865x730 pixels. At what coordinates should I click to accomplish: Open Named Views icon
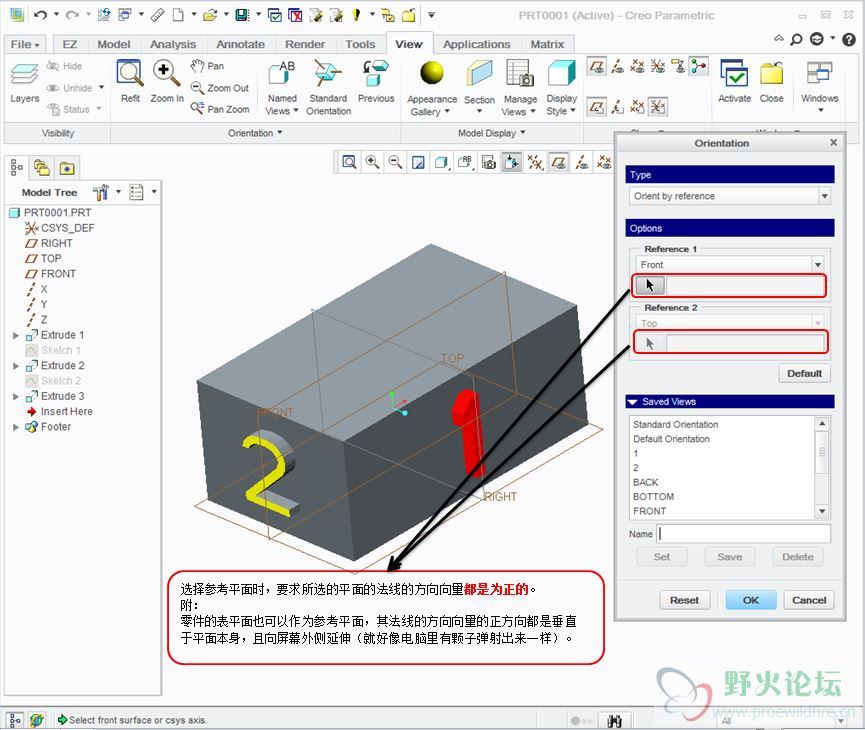(x=282, y=88)
